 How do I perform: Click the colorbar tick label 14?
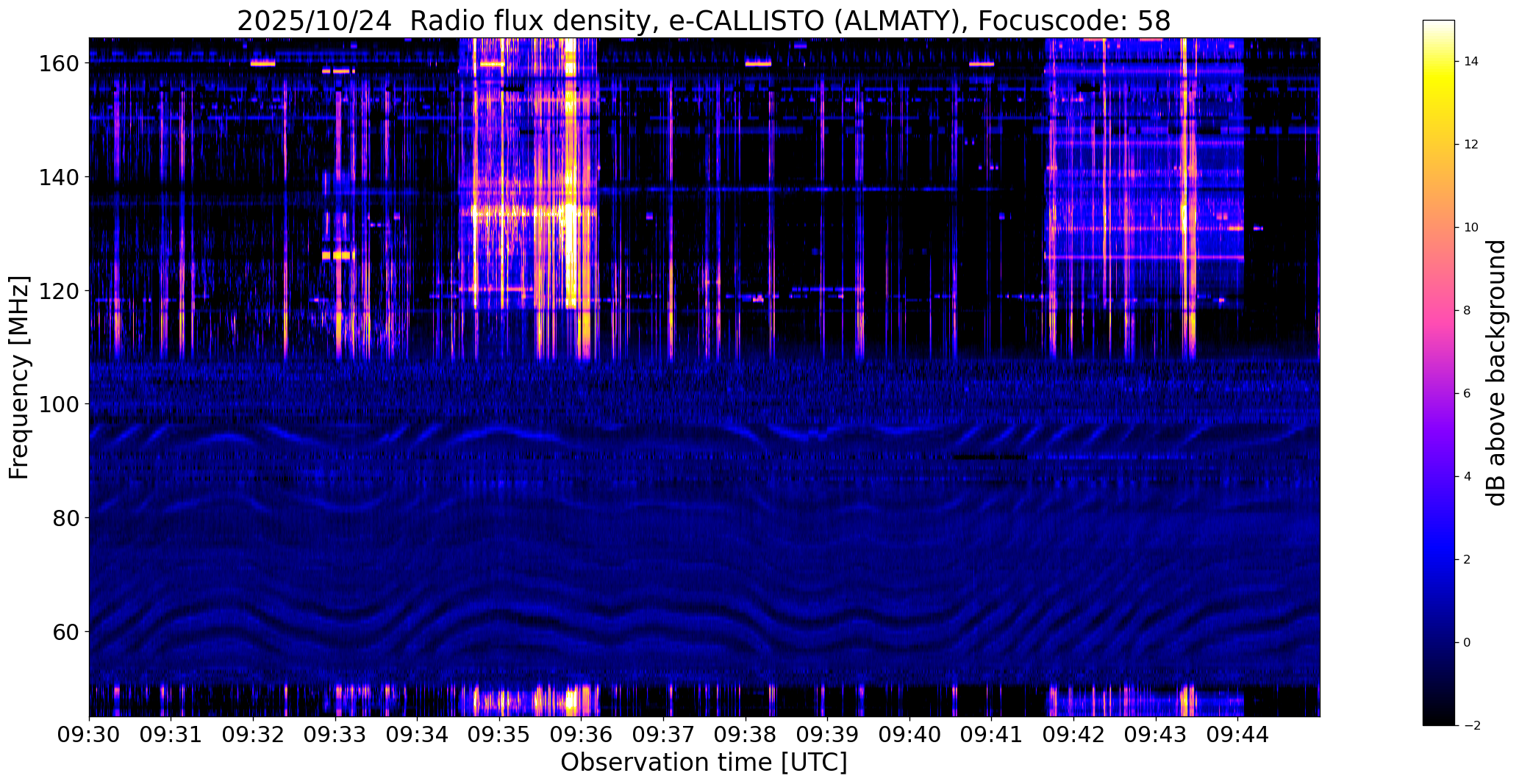point(1471,62)
